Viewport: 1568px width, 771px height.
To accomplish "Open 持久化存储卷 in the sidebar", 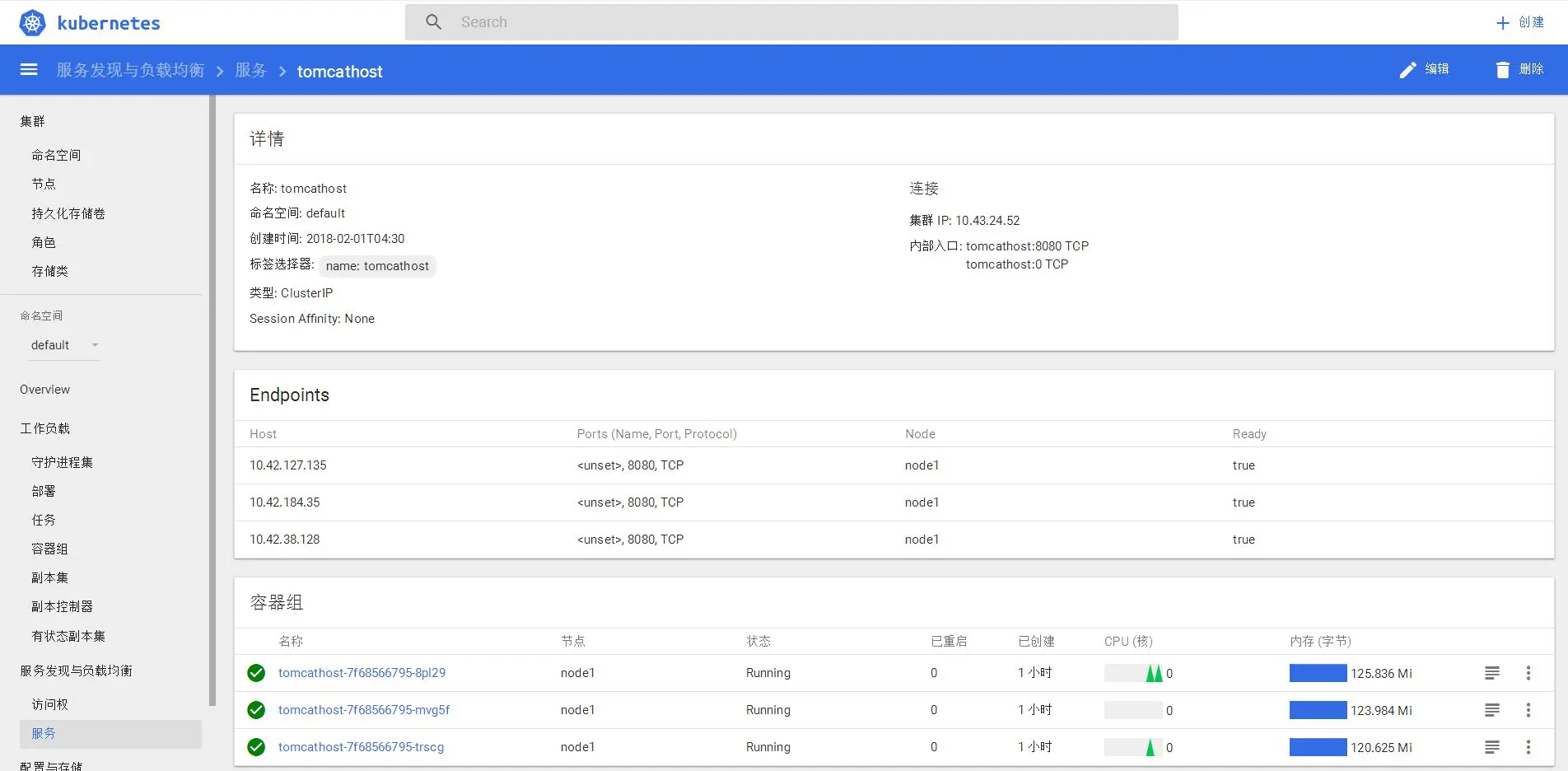I will click(68, 213).
